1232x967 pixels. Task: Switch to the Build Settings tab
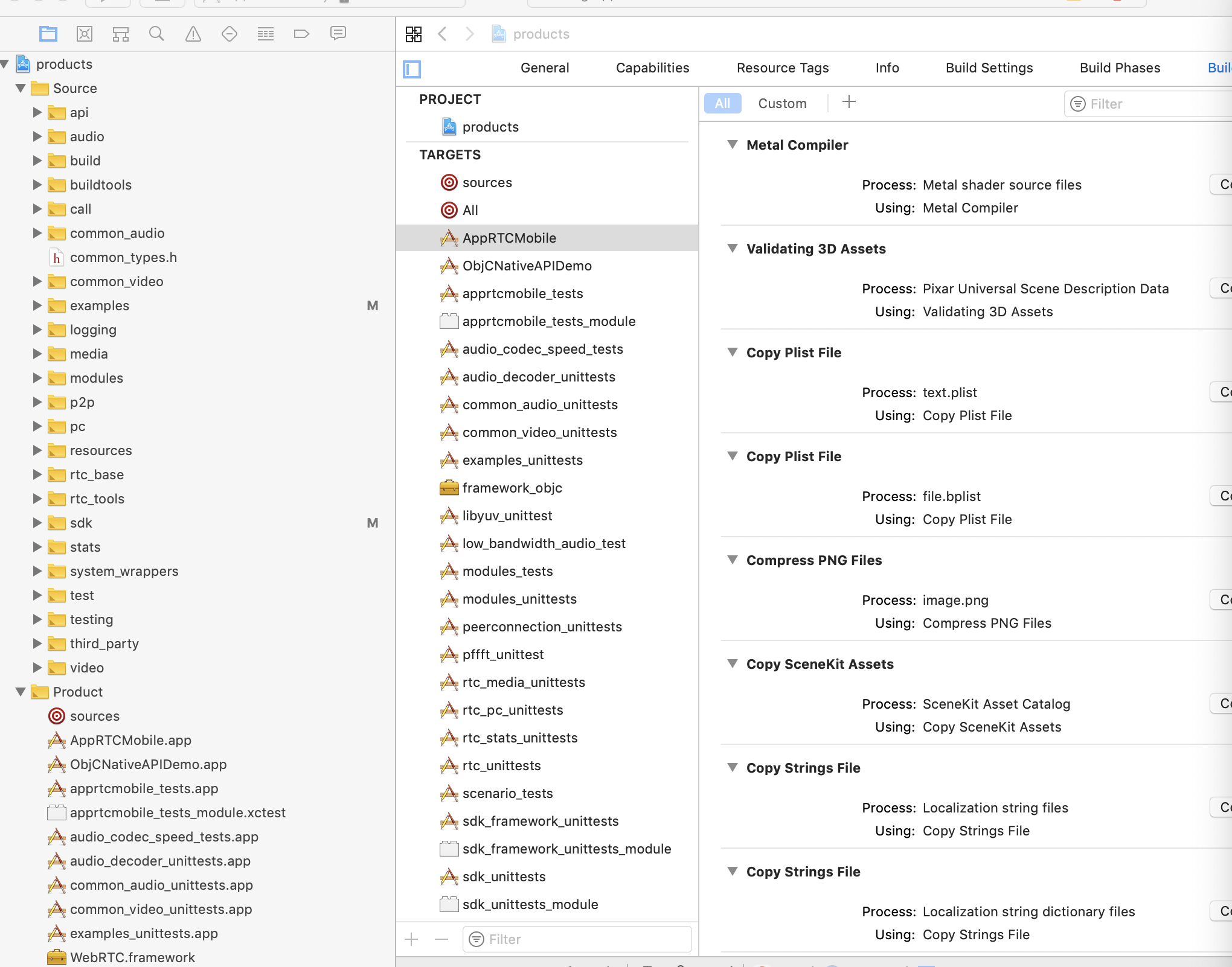(989, 68)
